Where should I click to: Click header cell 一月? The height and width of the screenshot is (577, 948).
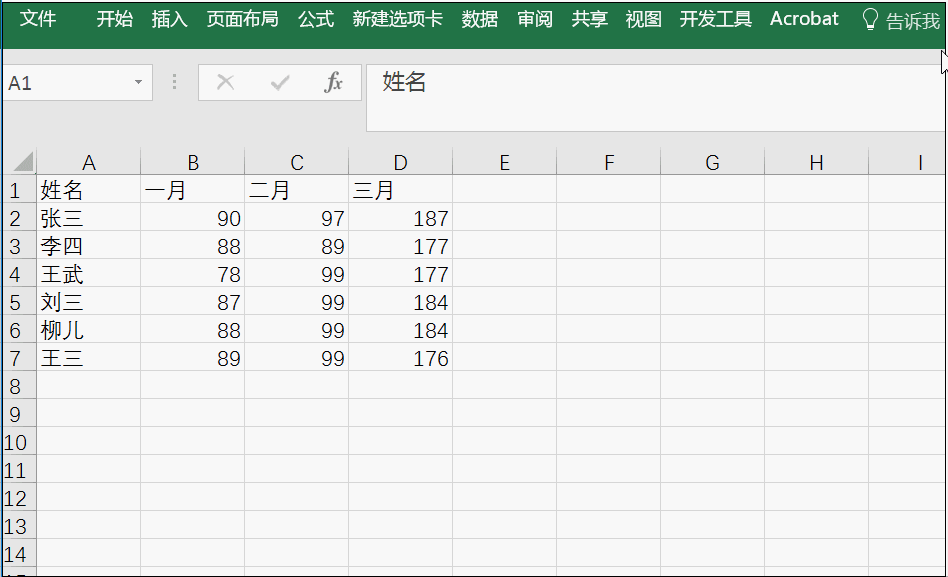[192, 190]
